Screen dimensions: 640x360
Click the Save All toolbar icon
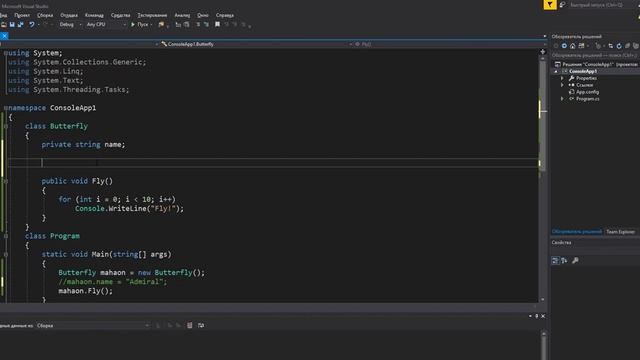[20, 25]
